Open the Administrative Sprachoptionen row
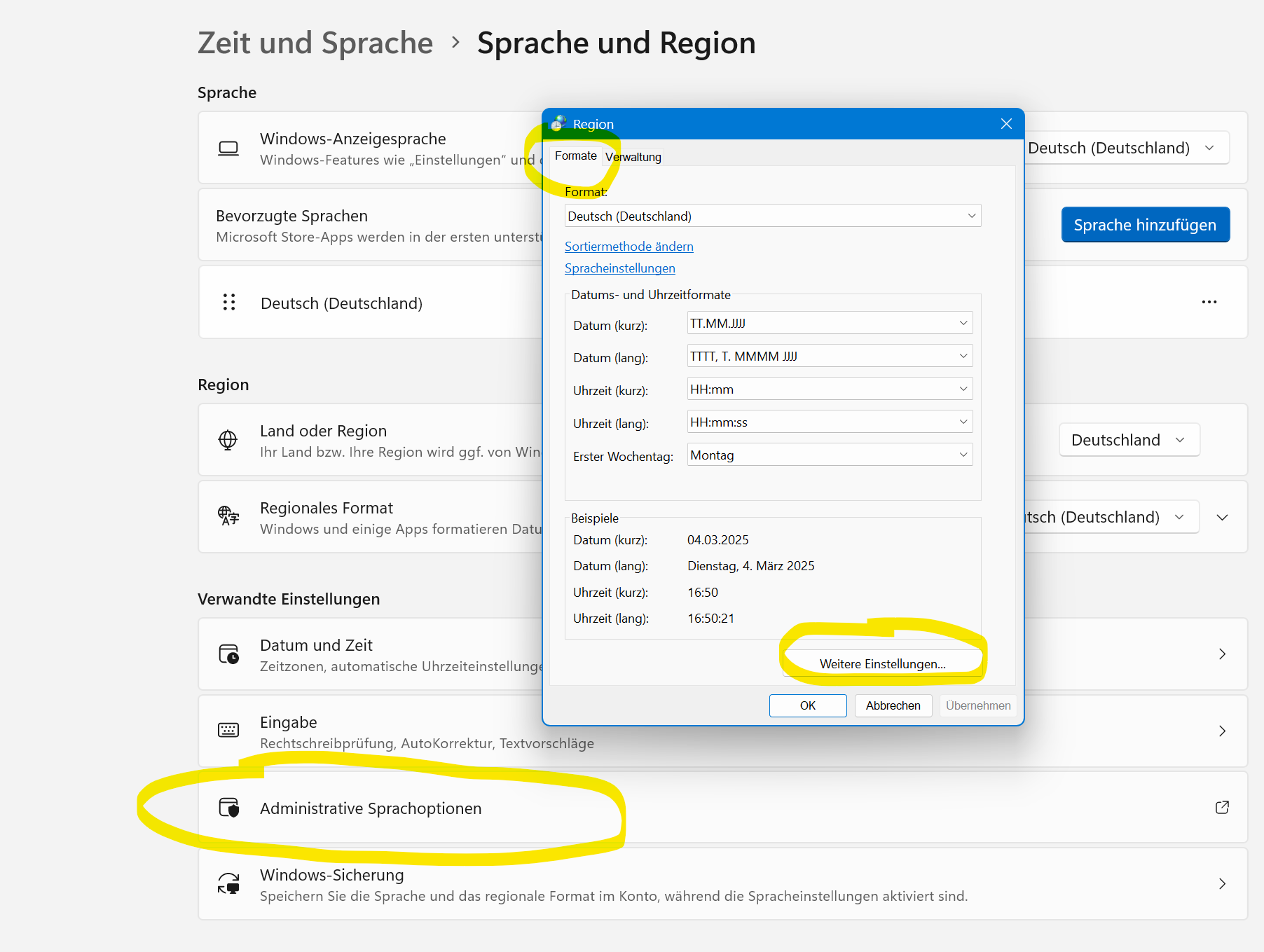 722,808
